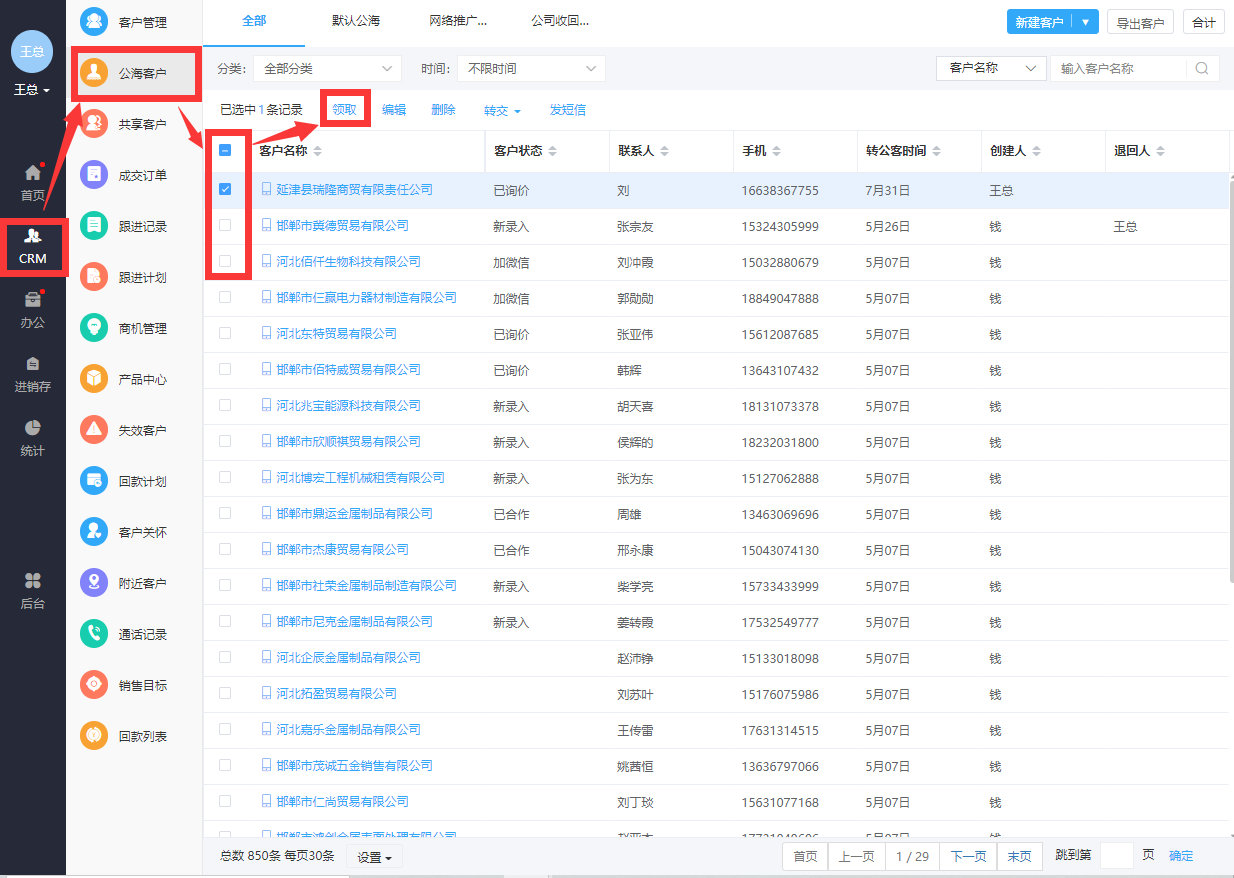Switch to the 公司收回... tab

click(x=560, y=21)
